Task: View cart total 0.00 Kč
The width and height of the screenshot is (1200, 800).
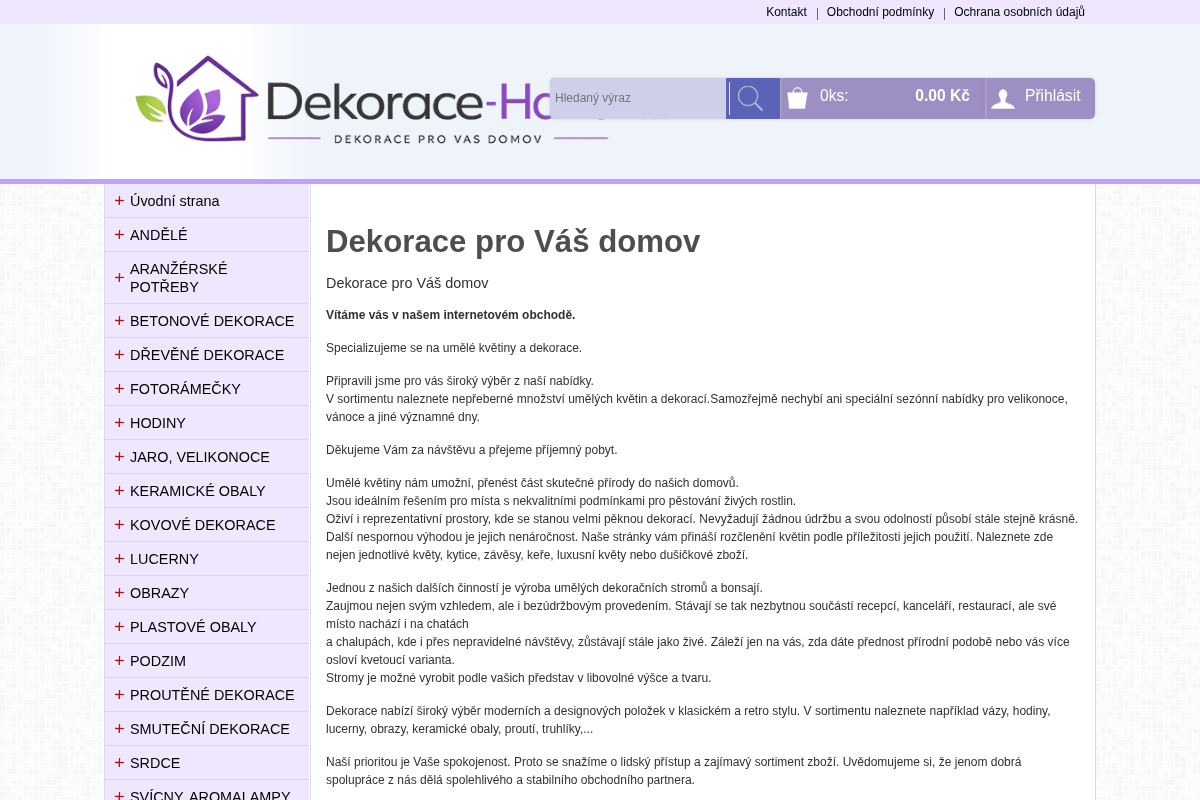Action: 942,96
